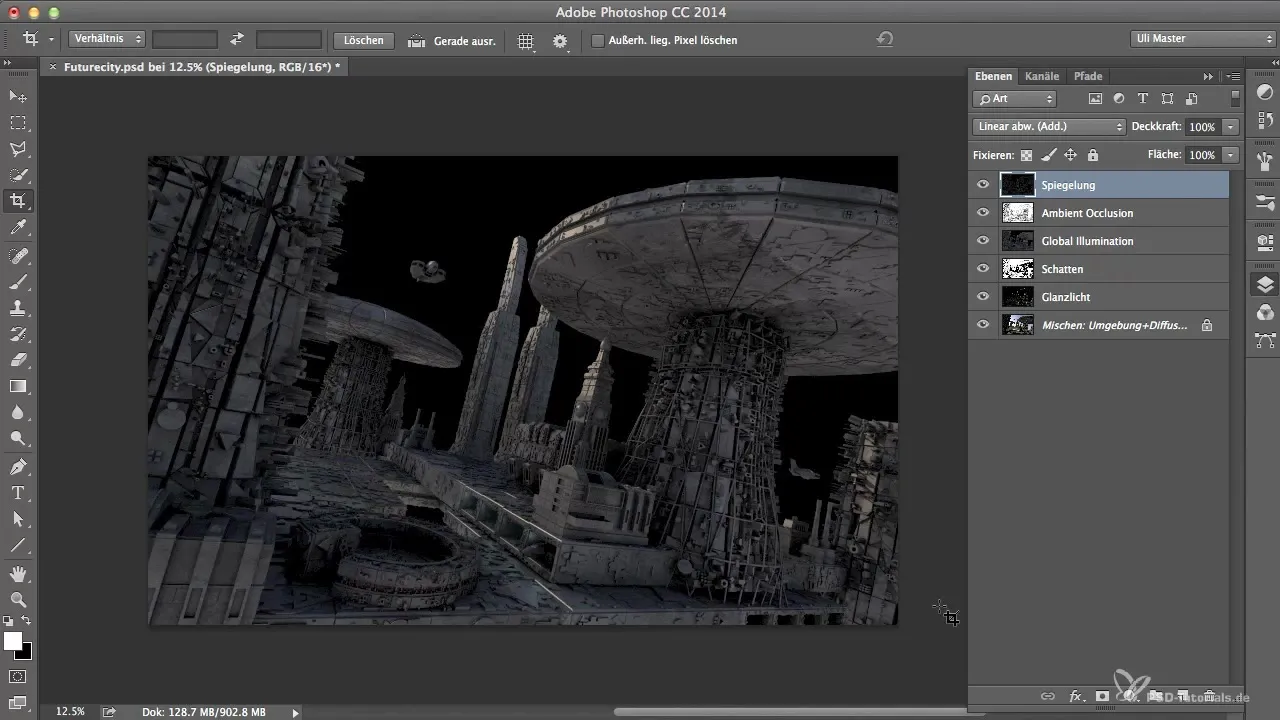Toggle Quick Mask mode
This screenshot has height=720, width=1280.
tap(18, 677)
